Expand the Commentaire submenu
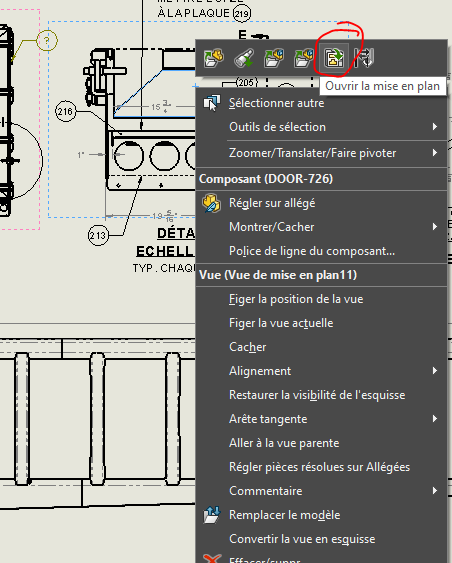The width and height of the screenshot is (452, 563). point(435,491)
